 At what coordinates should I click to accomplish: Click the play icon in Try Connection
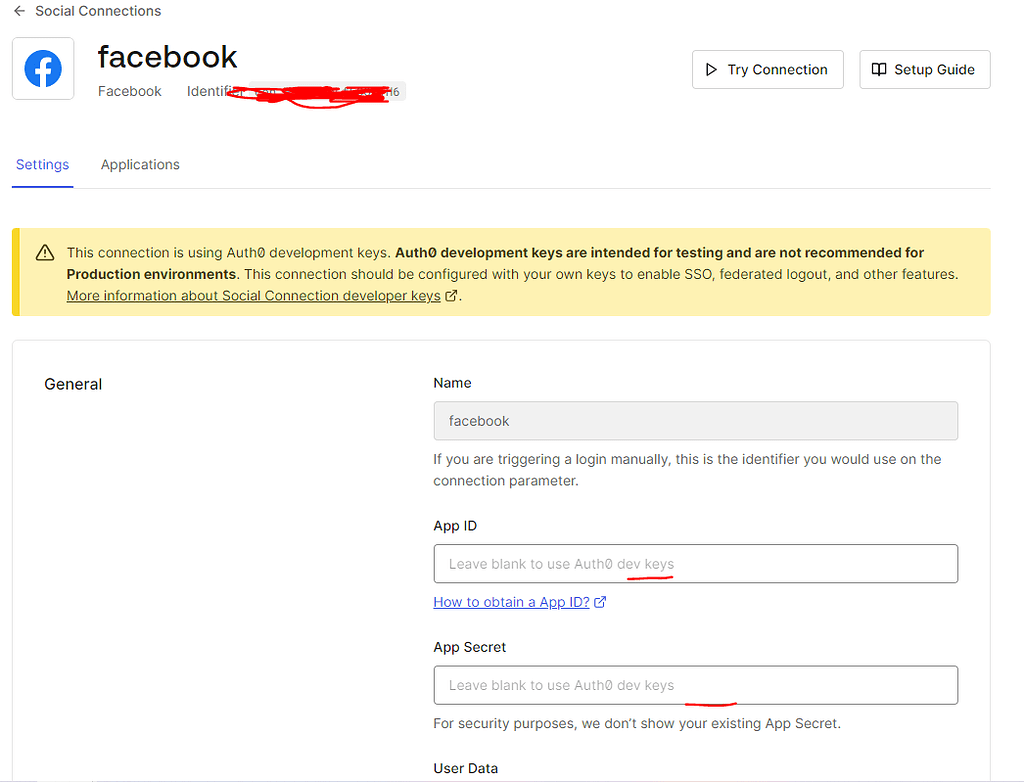[711, 70]
